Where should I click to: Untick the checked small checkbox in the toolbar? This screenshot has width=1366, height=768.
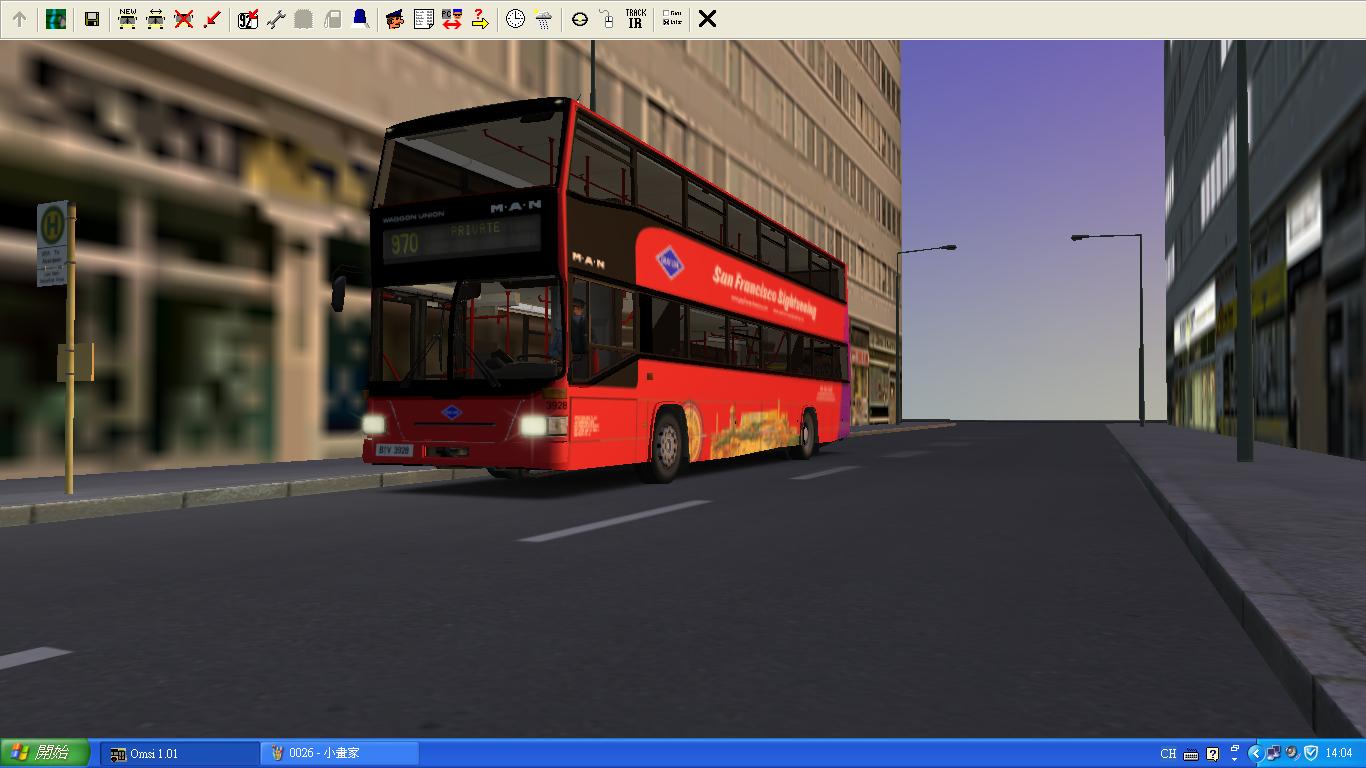666,22
